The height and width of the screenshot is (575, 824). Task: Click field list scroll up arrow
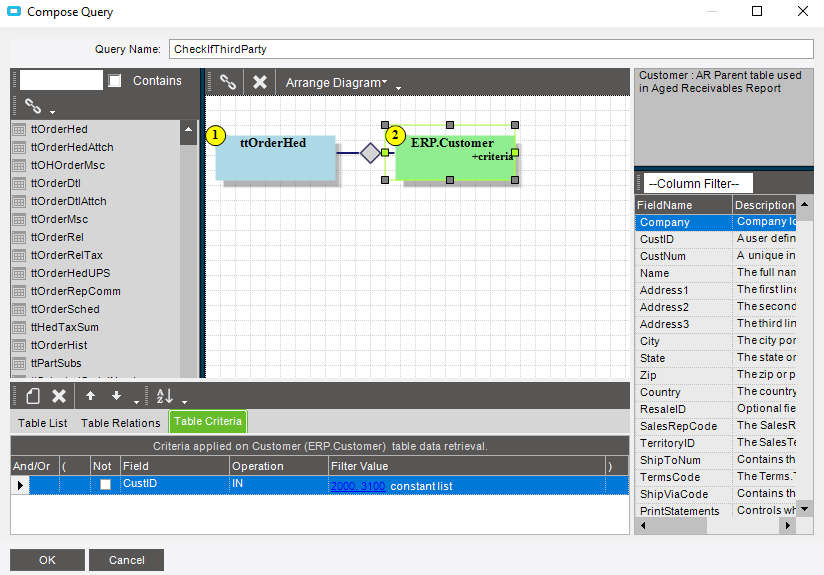pos(805,204)
